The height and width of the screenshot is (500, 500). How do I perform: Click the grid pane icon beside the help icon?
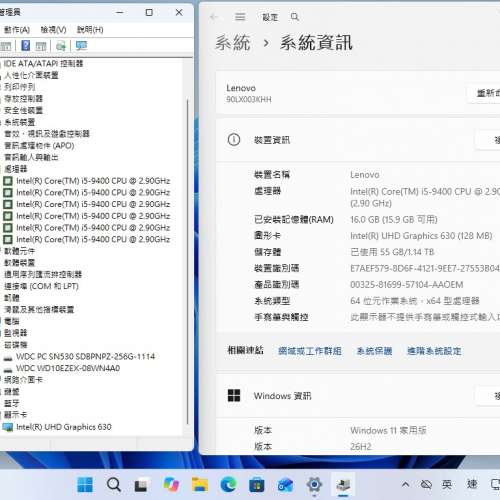click(41, 46)
